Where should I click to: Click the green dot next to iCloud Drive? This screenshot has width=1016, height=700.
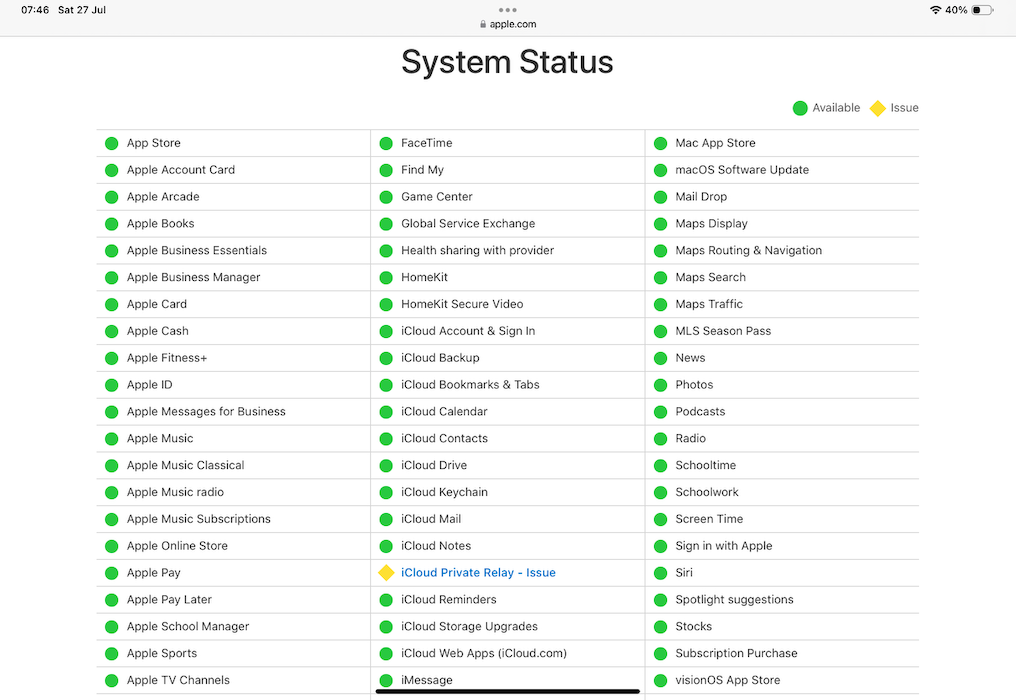point(386,465)
